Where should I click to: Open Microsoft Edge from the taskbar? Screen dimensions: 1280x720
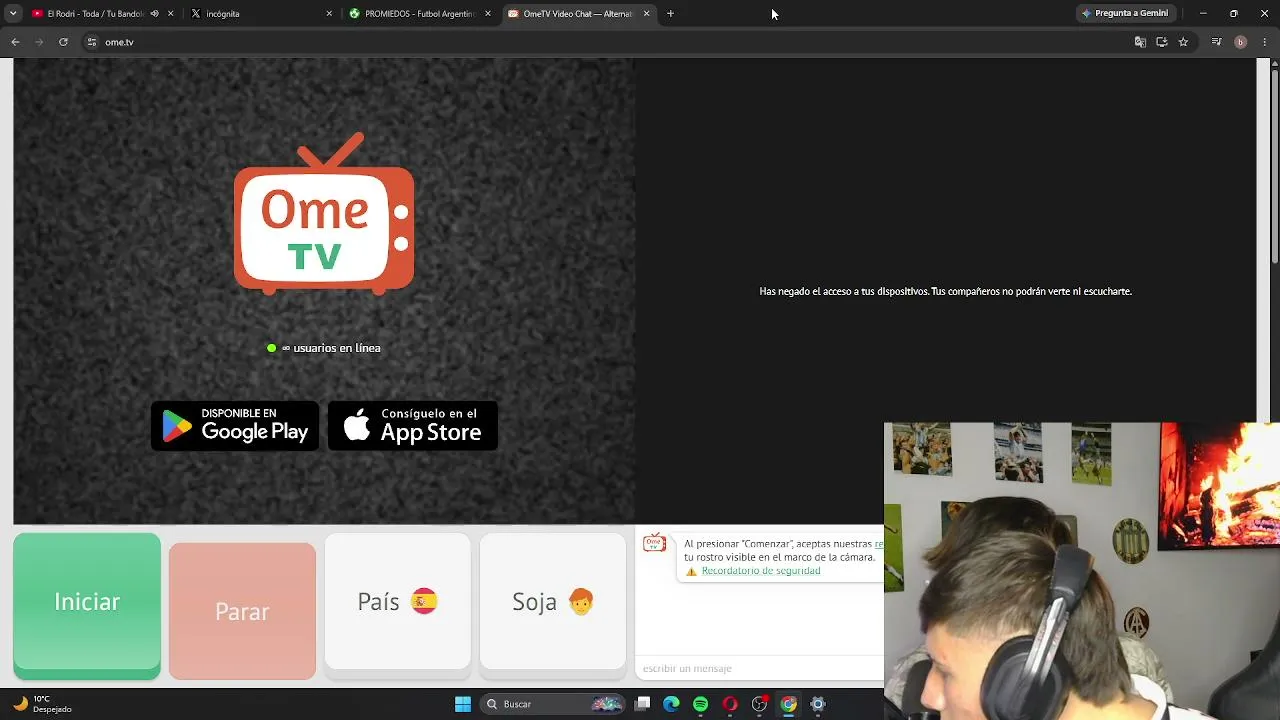tap(671, 704)
